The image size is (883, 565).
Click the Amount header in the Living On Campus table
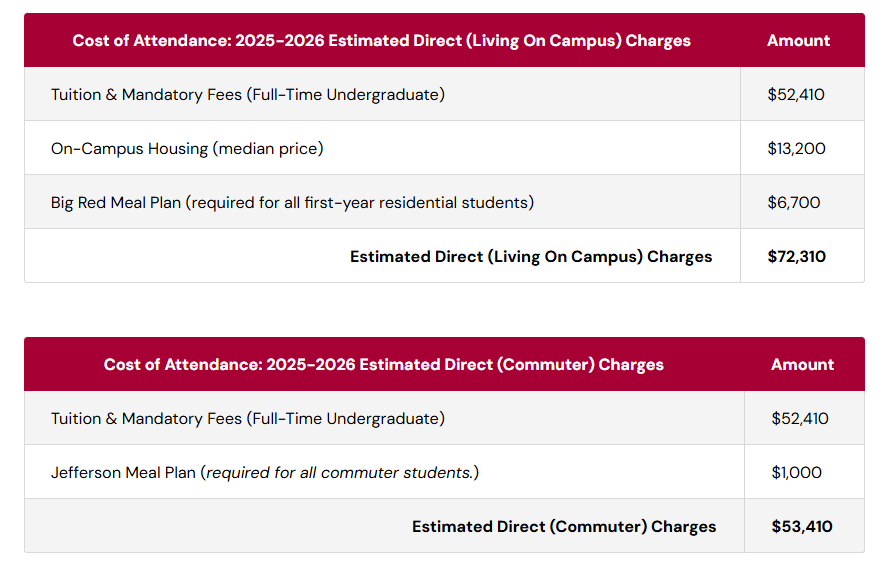798,41
